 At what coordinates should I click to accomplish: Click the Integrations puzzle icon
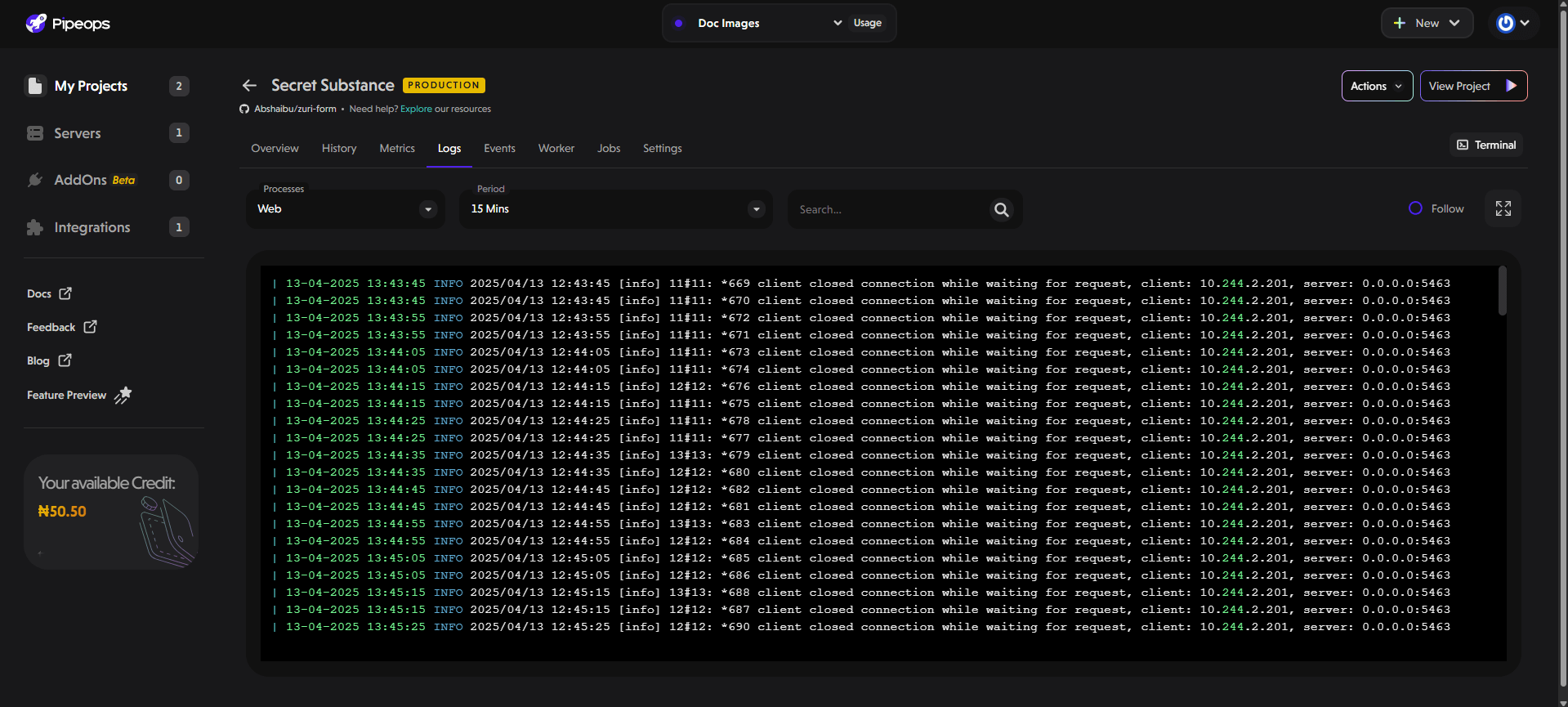[35, 227]
